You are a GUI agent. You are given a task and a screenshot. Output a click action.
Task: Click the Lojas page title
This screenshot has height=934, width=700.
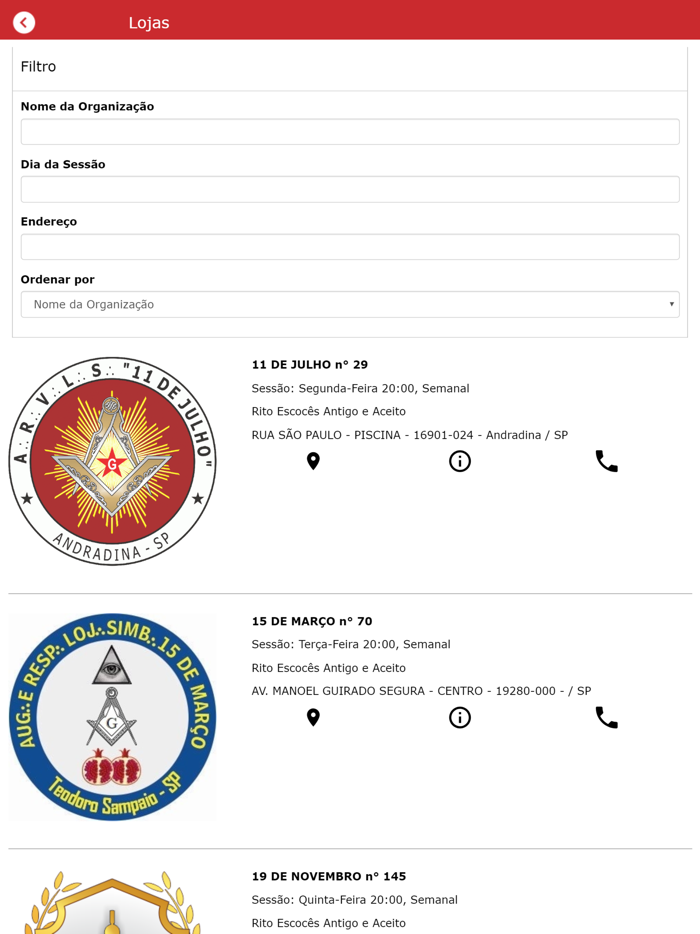(x=149, y=23)
